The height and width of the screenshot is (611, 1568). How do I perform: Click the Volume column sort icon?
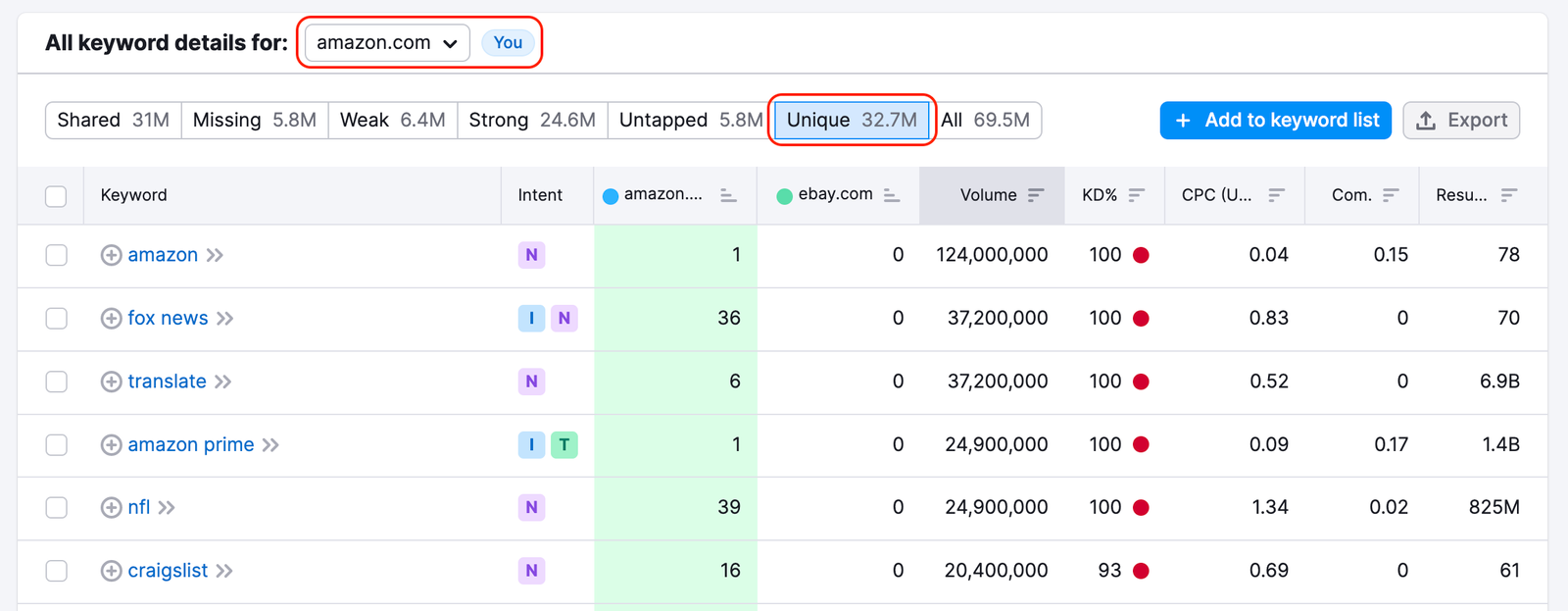pyautogui.click(x=1036, y=195)
